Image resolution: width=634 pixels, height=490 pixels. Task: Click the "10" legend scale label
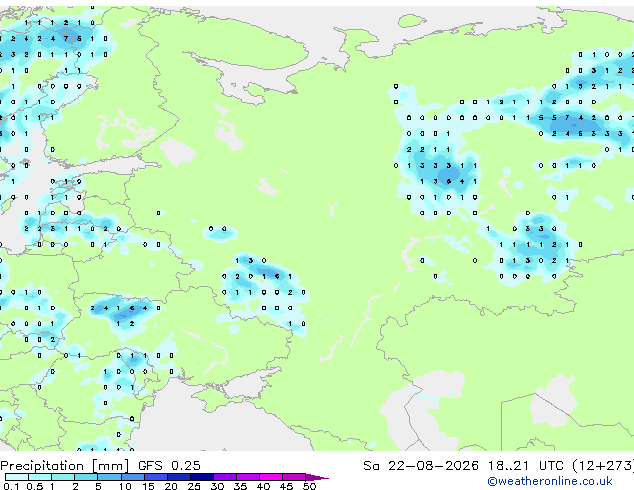point(125,486)
